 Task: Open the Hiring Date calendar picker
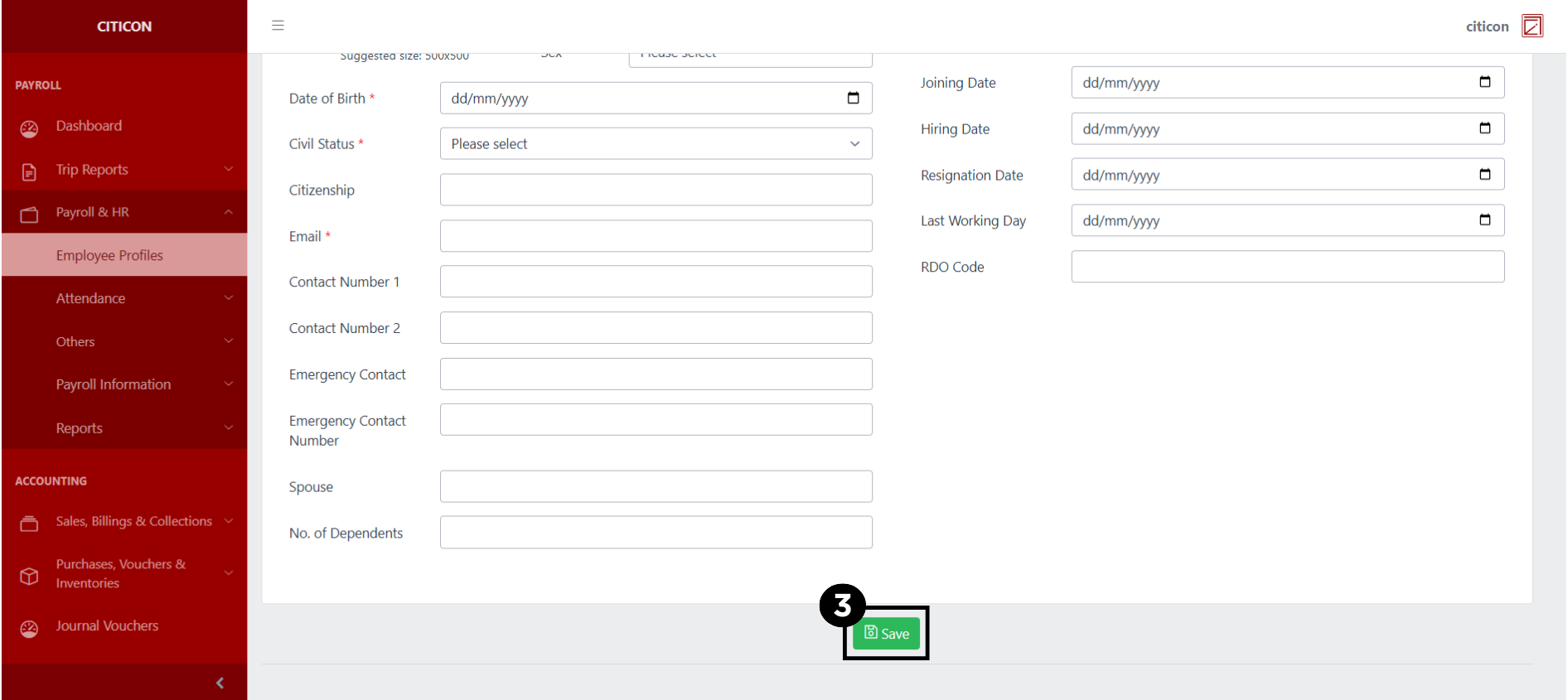(x=1484, y=128)
